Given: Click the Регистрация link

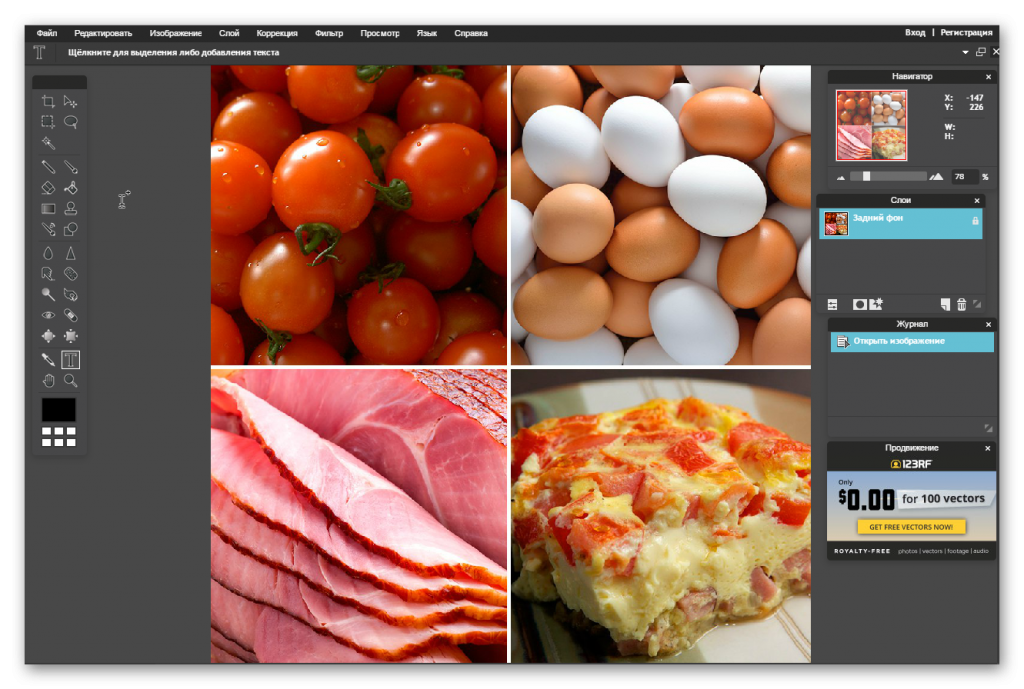Looking at the screenshot, I should 966,32.
